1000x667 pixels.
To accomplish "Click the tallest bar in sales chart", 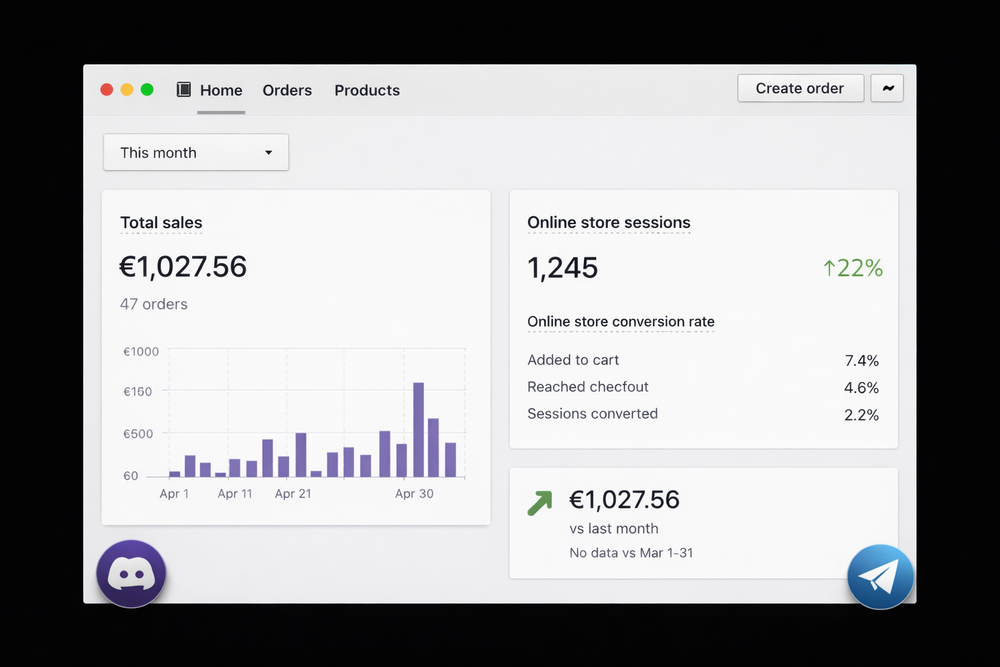I will point(418,429).
